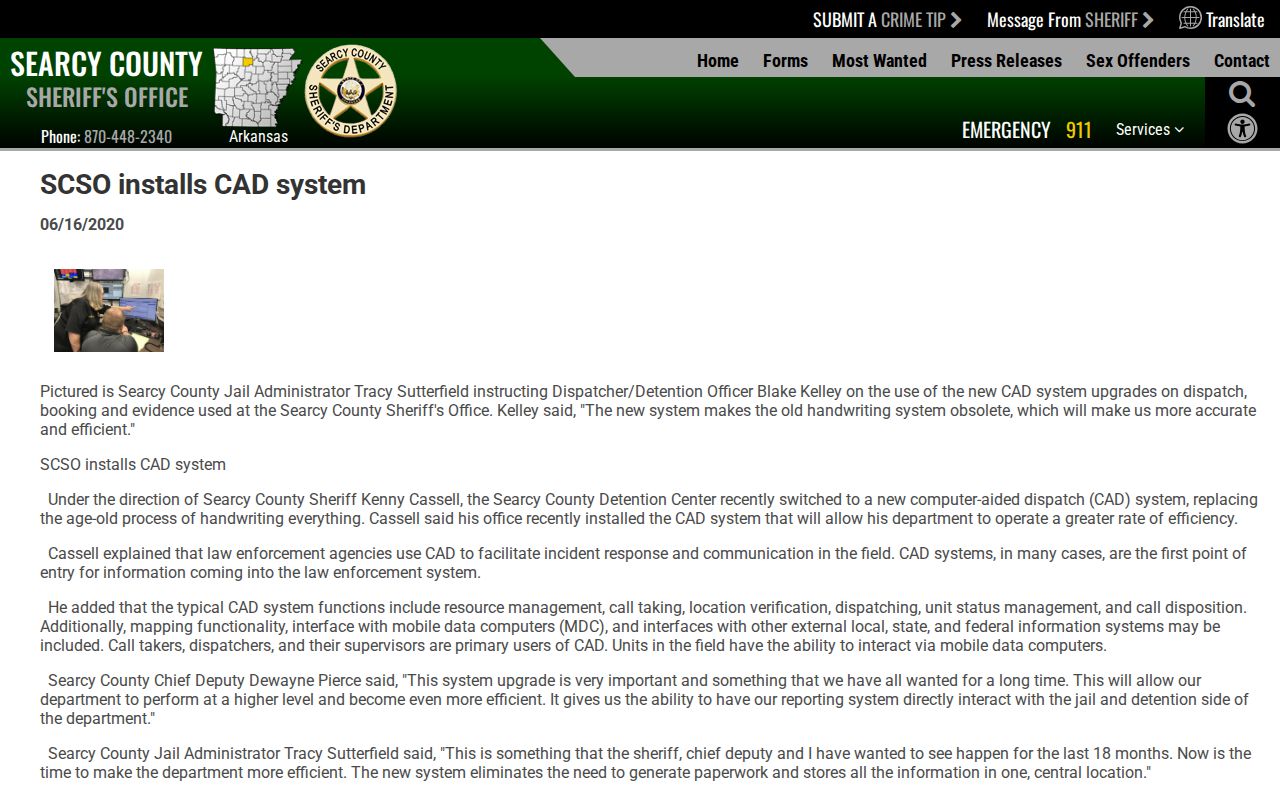The image size is (1280, 800).
Task: Open the Forms menu item
Action: click(785, 60)
